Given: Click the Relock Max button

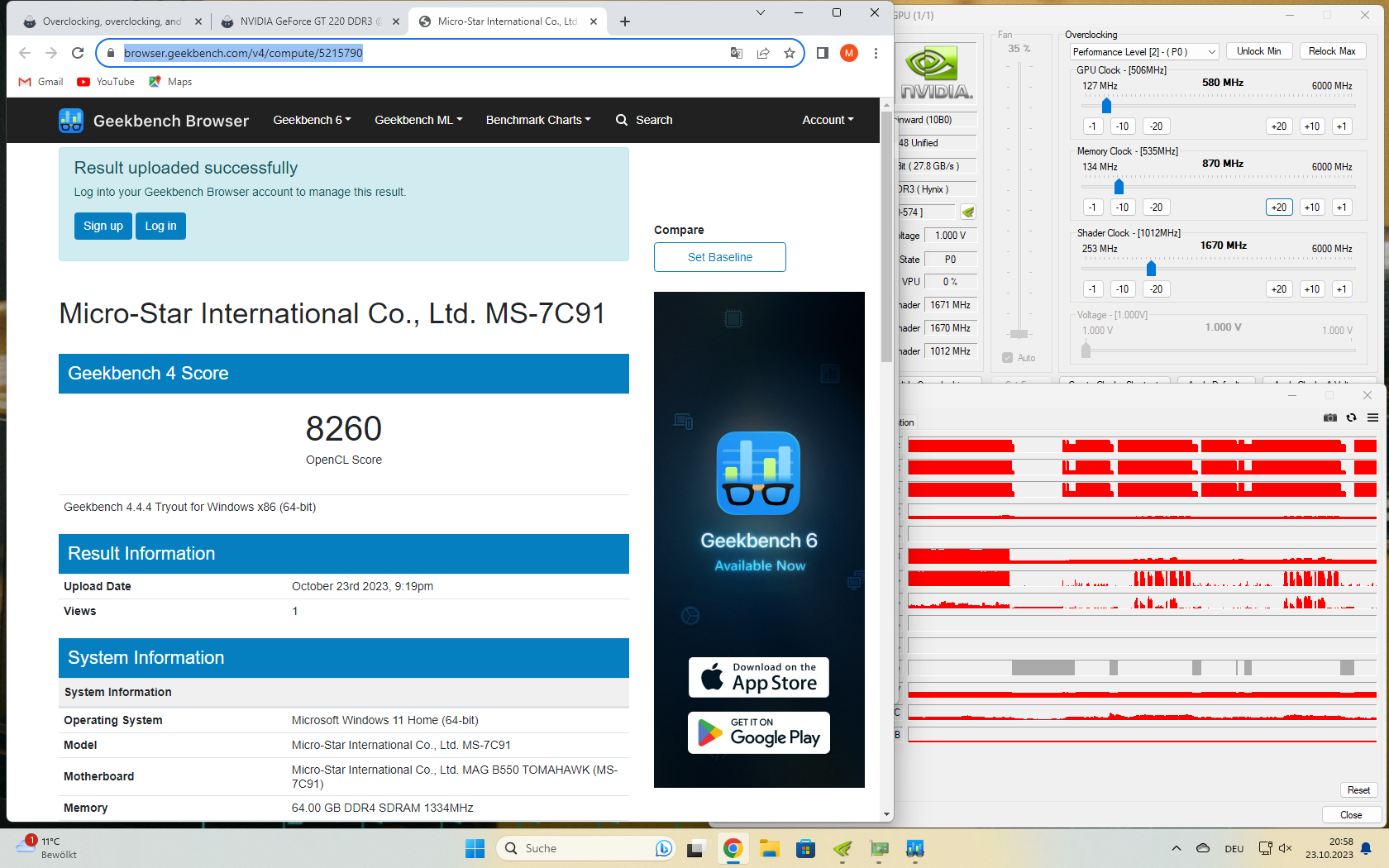Looking at the screenshot, I should 1332,51.
